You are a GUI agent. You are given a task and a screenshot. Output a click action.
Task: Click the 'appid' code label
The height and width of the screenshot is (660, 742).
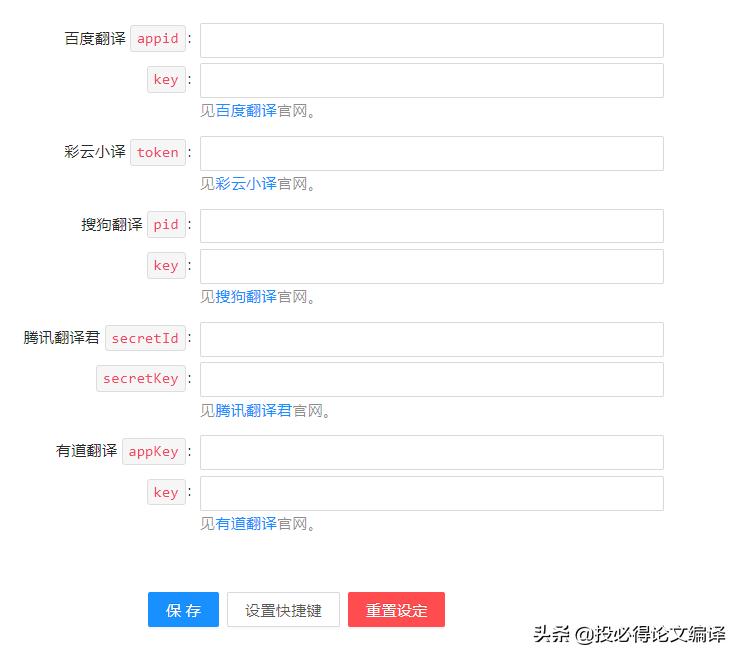tap(158, 38)
